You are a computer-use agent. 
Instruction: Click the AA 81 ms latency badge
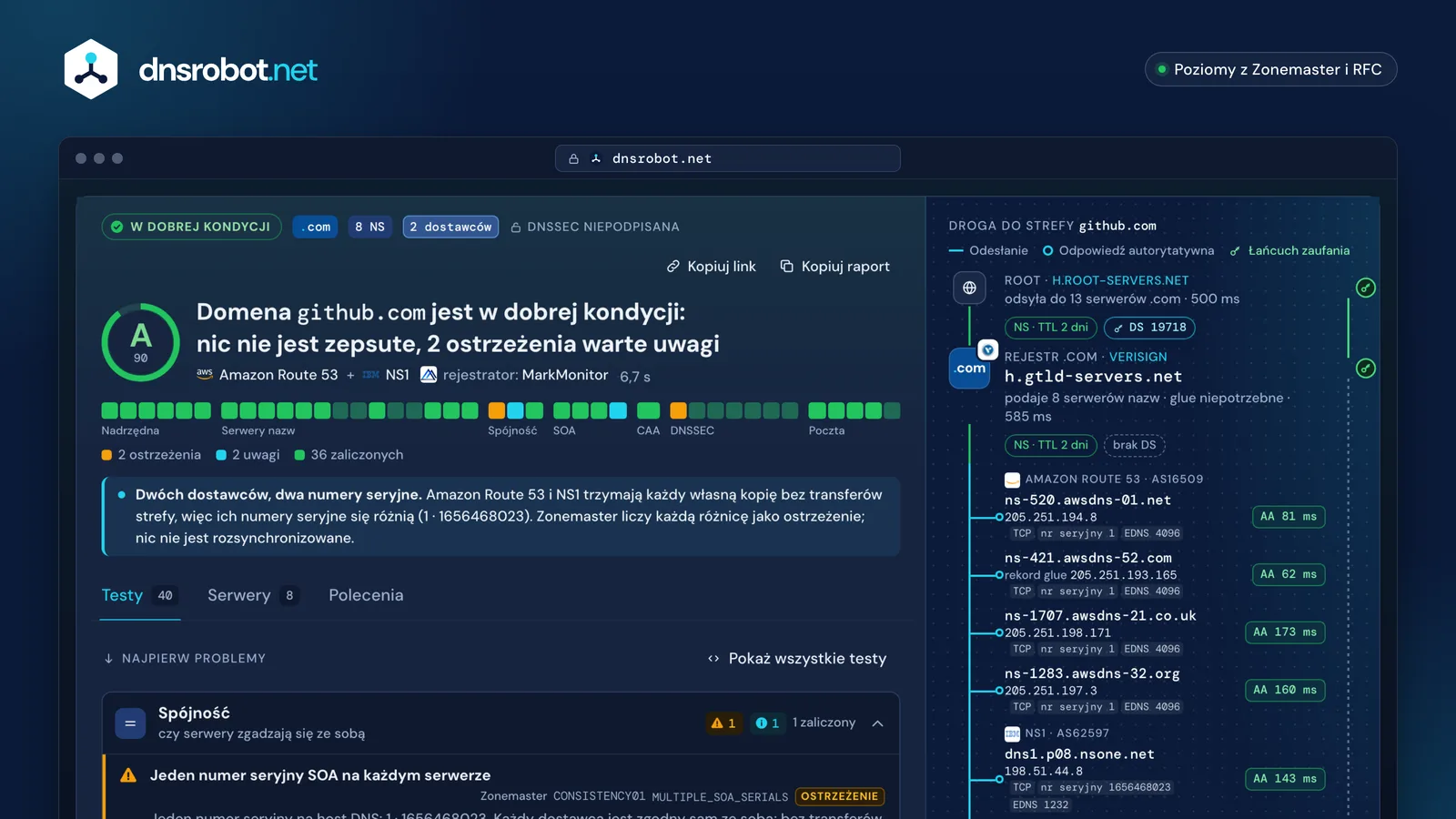point(1289,517)
